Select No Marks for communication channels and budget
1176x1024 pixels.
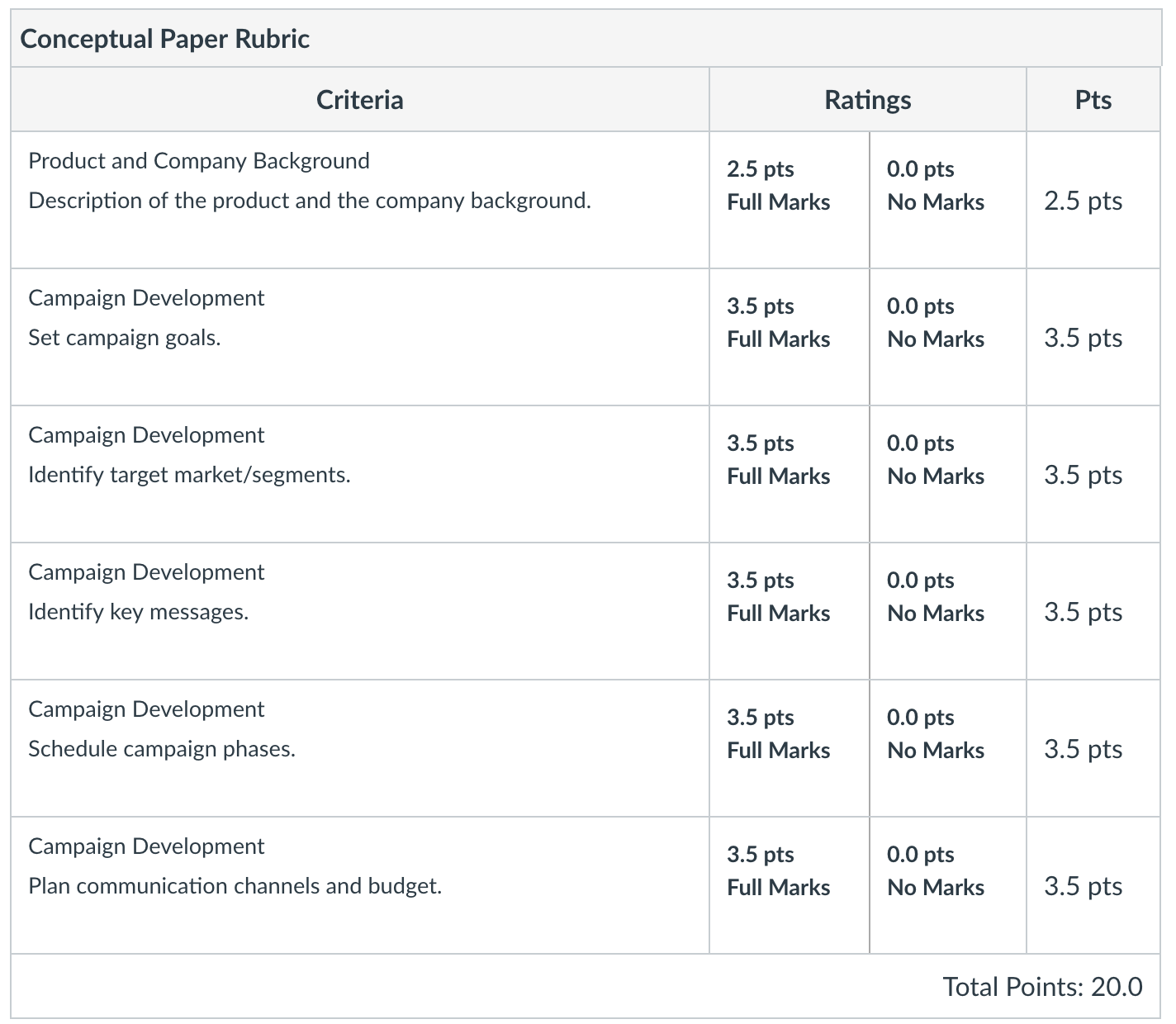(x=948, y=885)
